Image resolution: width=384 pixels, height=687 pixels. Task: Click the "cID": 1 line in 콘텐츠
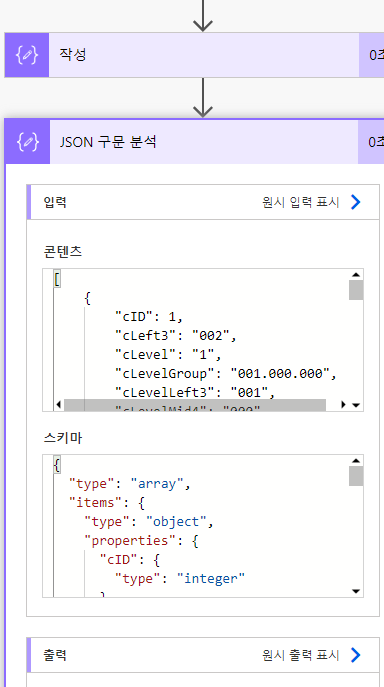149,316
